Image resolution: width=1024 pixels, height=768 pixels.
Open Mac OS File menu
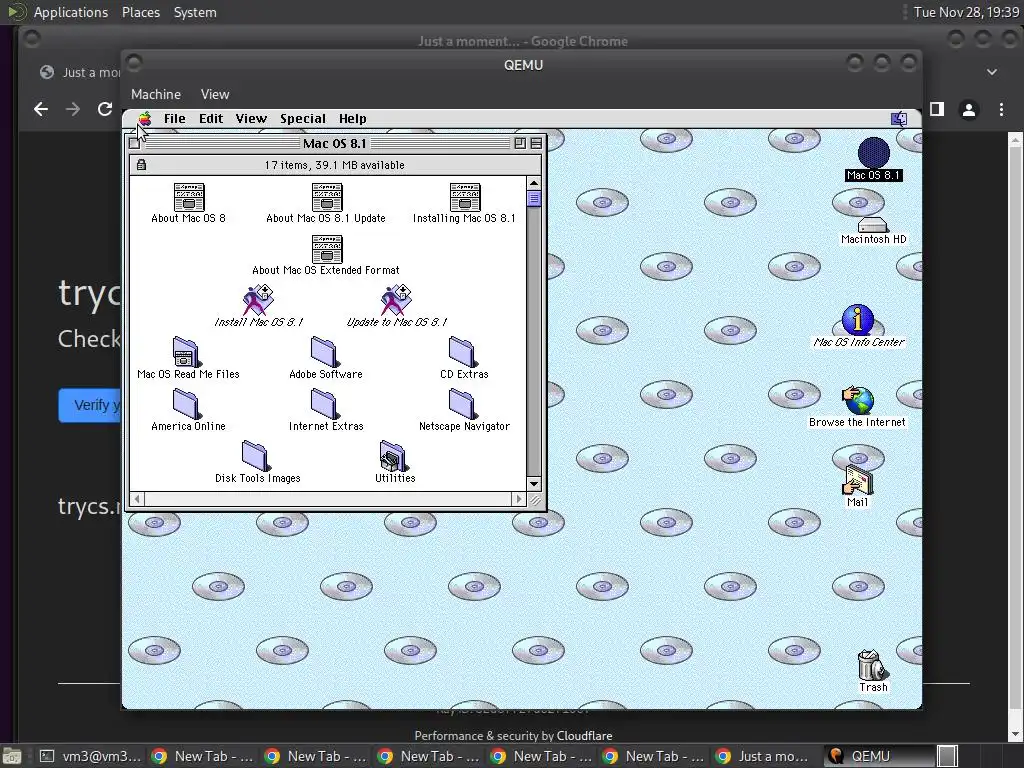[x=174, y=119]
